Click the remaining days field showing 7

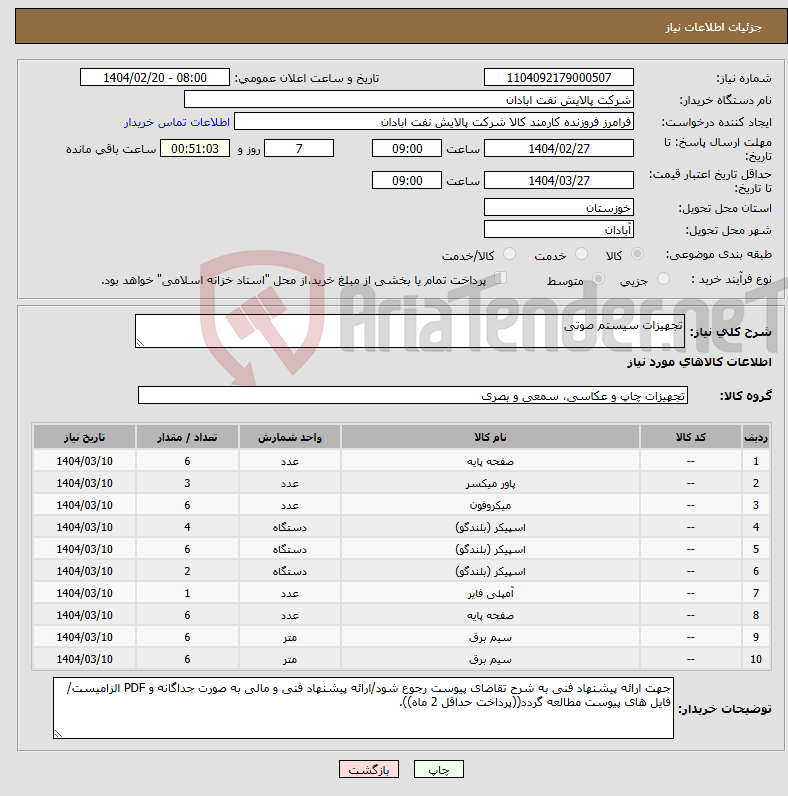tap(299, 149)
